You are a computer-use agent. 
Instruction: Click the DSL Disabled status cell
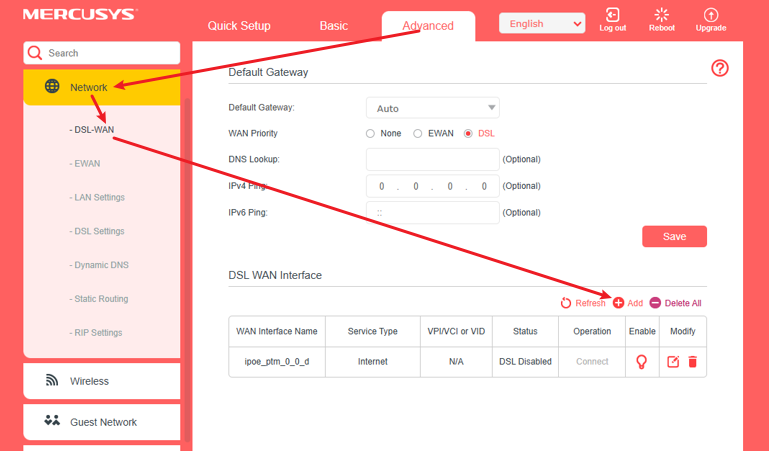pos(525,362)
